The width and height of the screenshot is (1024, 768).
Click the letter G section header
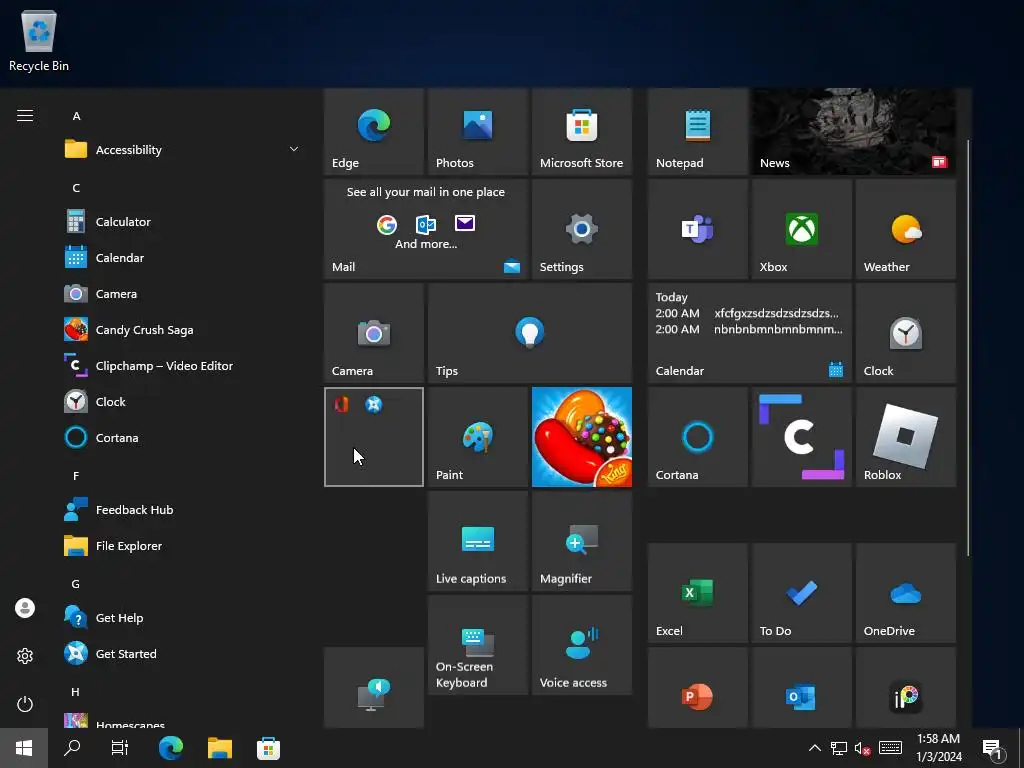tap(76, 584)
